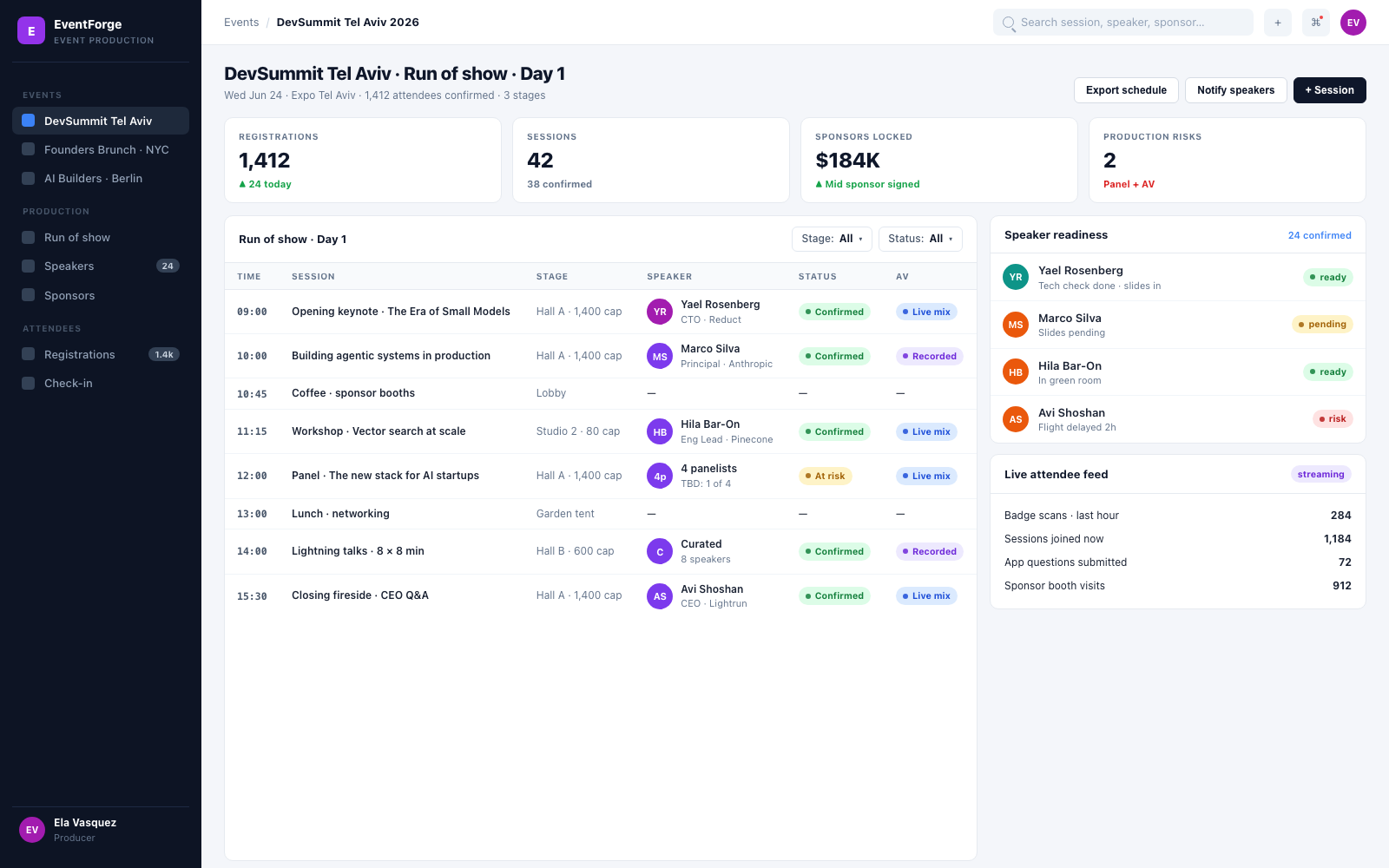Click Notify speakers button
The width and height of the screenshot is (1389, 868).
click(x=1235, y=90)
